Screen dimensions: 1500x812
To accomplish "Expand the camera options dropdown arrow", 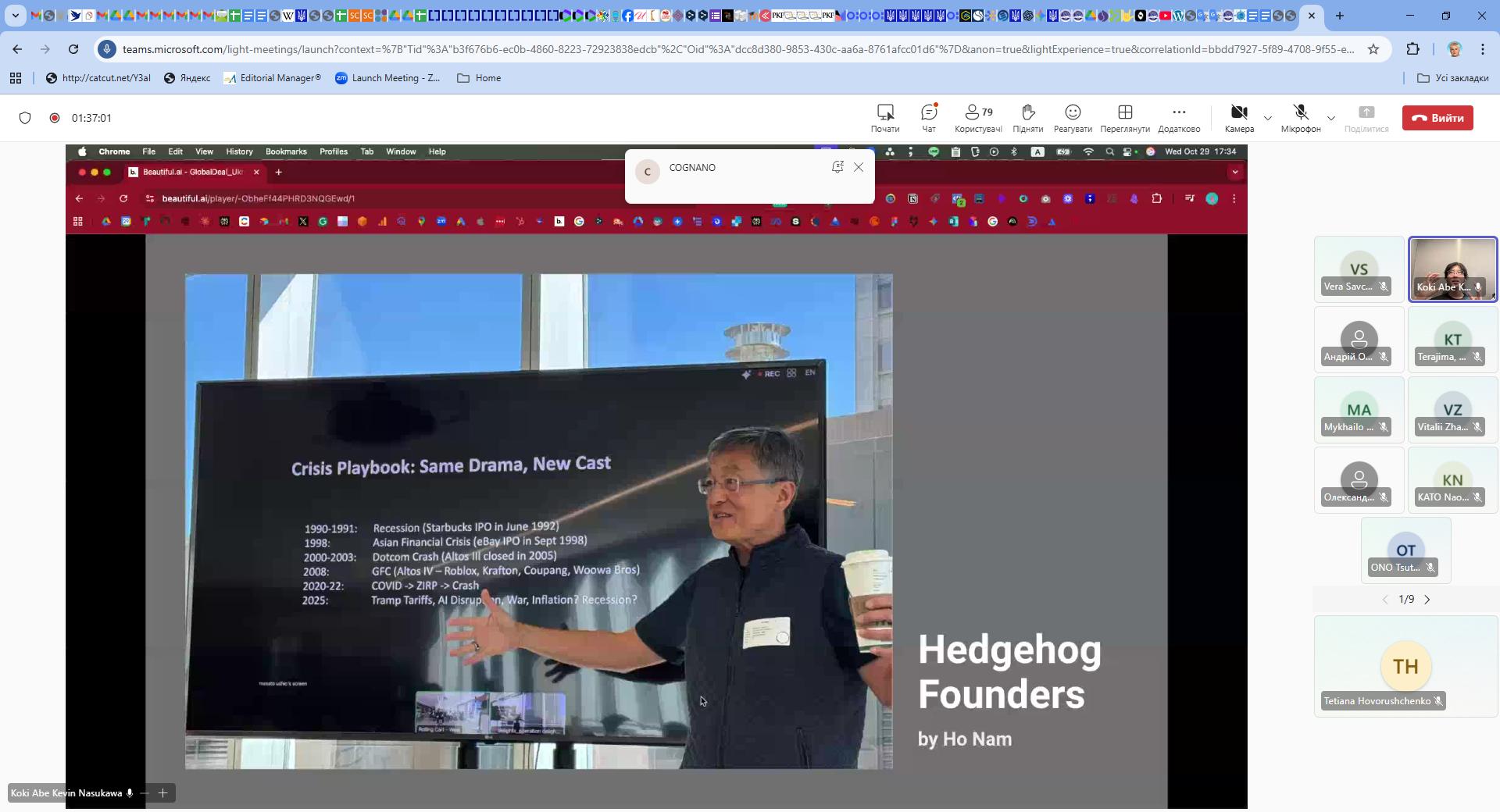I will [x=1268, y=119].
